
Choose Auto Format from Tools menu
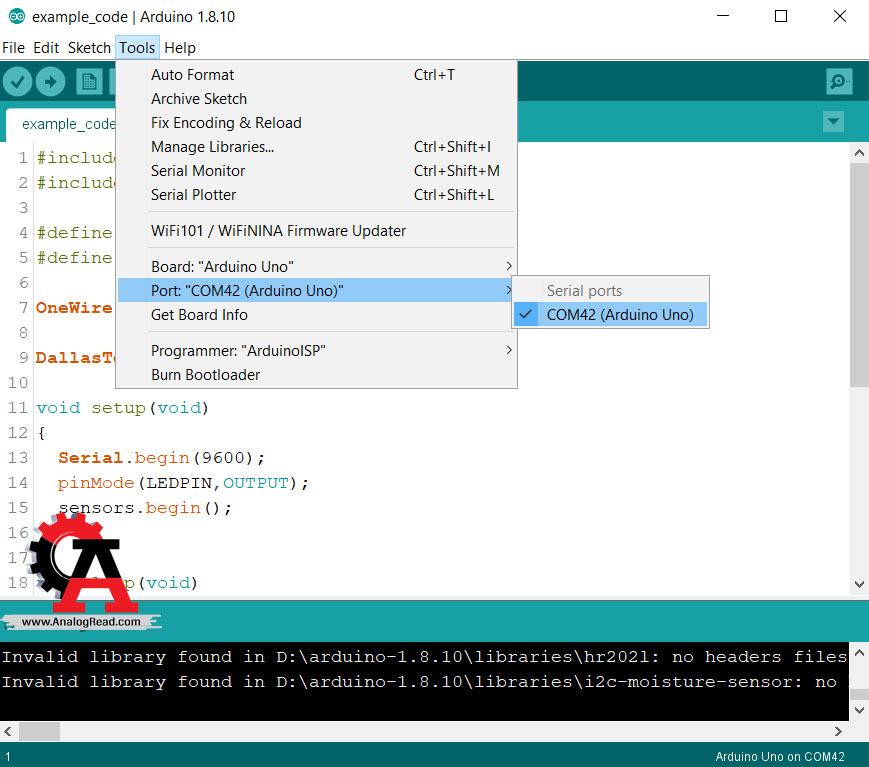tap(316, 75)
